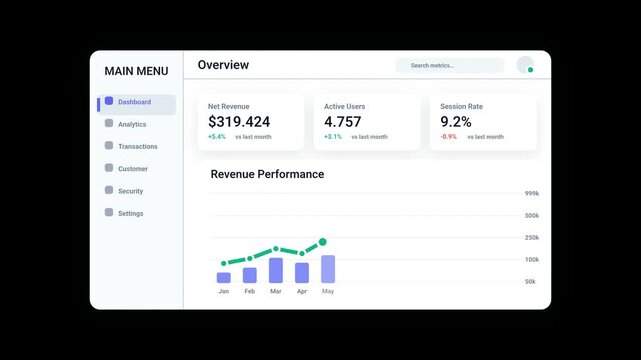Click the Analytics square icon in sidebar
641x360 pixels.
(x=109, y=123)
